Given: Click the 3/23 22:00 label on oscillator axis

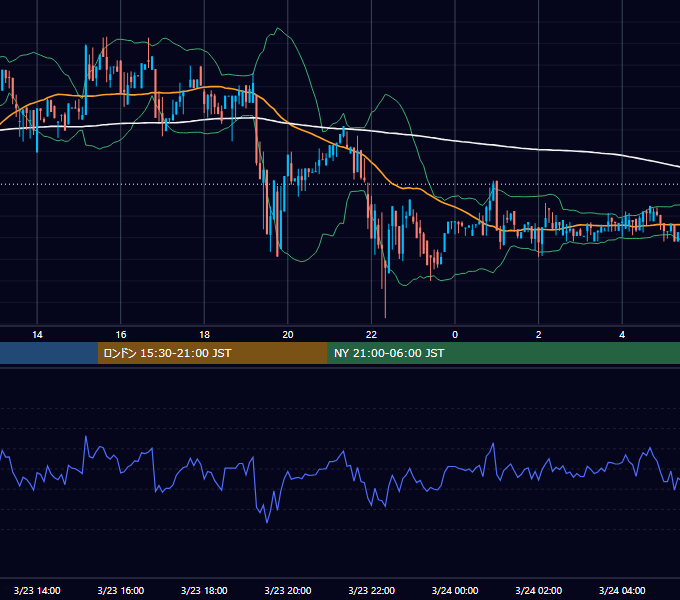Looking at the screenshot, I should pos(371,590).
